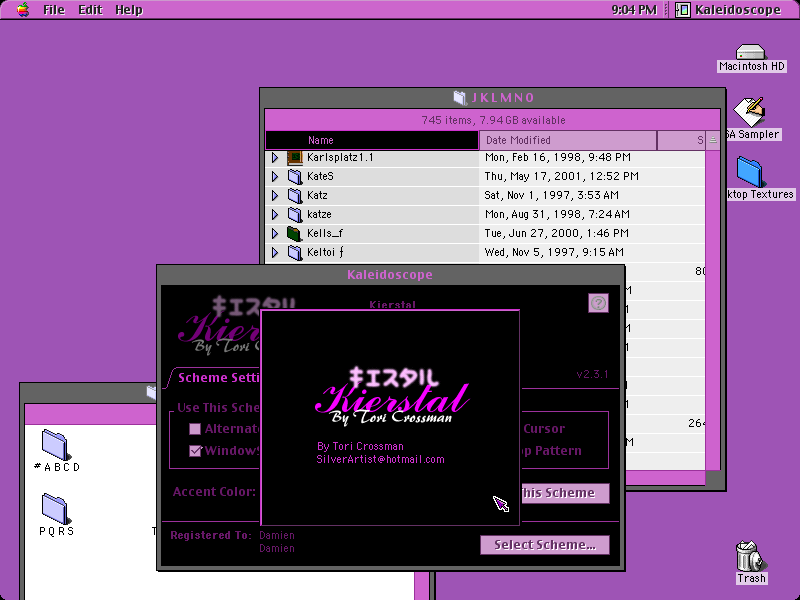Click the green Kells_f item icon
This screenshot has height=600, width=800.
pos(295,234)
